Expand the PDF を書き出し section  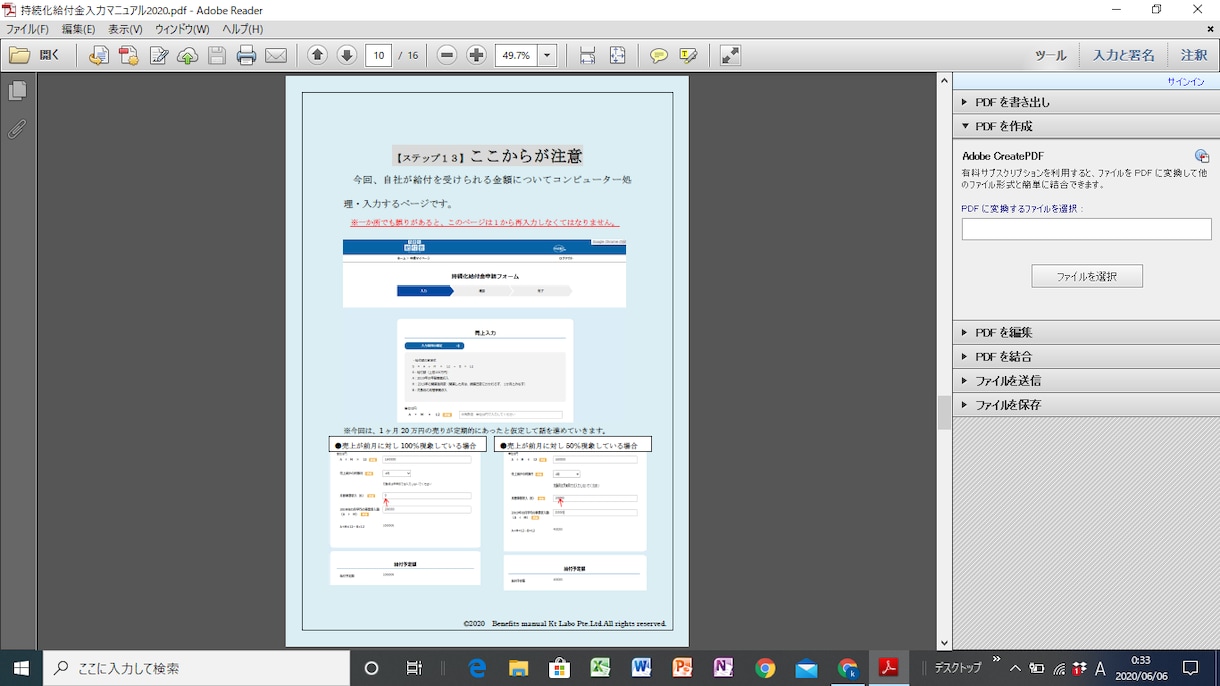tap(1086, 102)
